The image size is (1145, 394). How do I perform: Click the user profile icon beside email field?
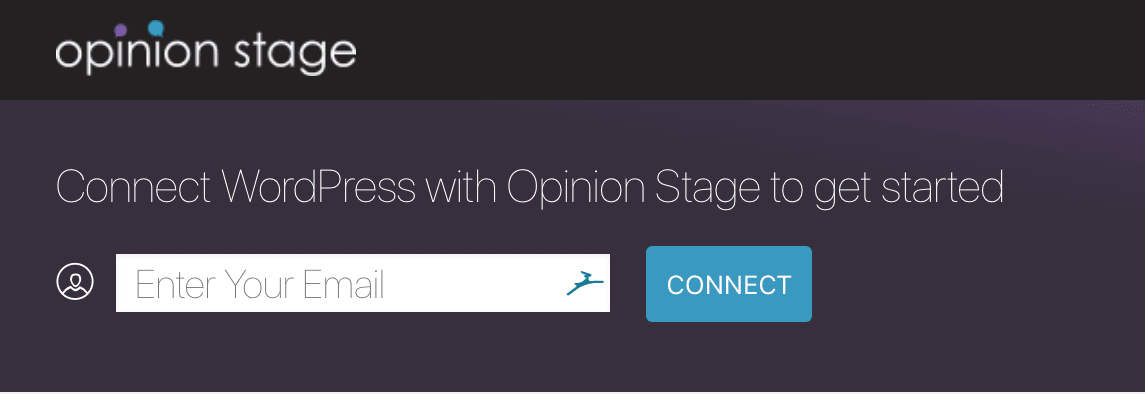click(75, 282)
